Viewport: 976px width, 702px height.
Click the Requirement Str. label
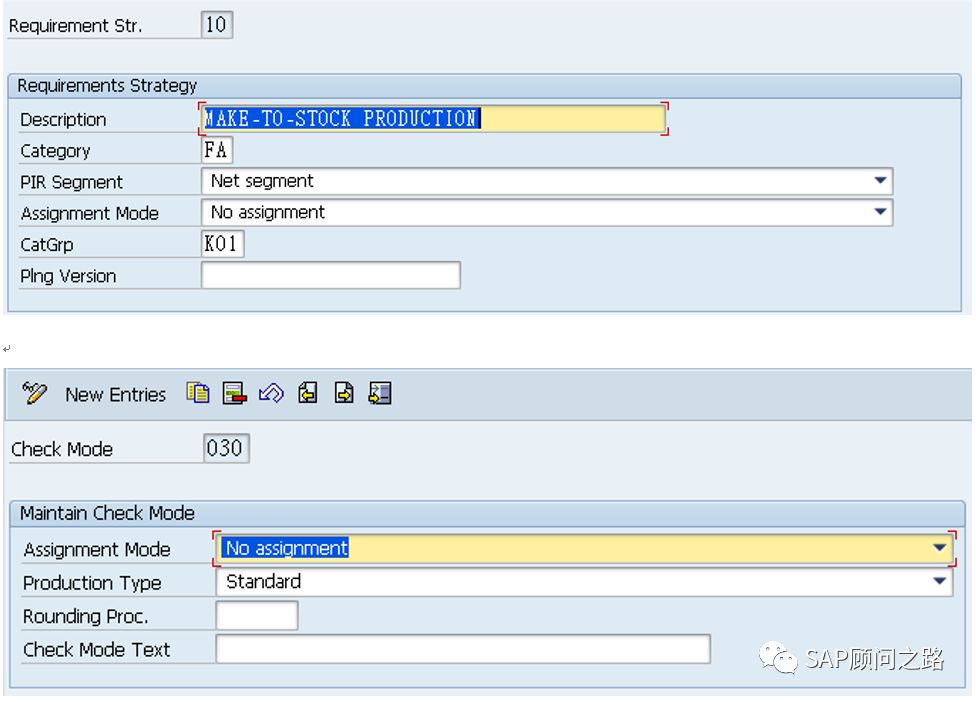tap(75, 26)
